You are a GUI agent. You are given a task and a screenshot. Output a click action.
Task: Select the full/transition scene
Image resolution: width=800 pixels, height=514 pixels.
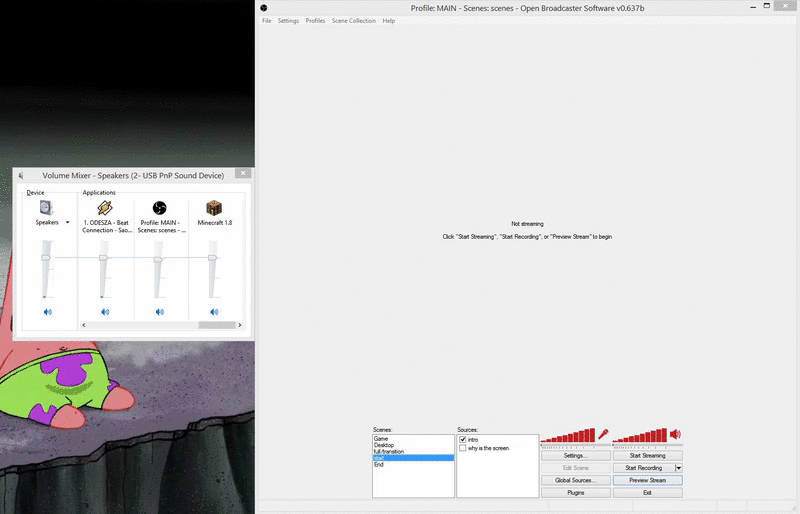(x=413, y=452)
